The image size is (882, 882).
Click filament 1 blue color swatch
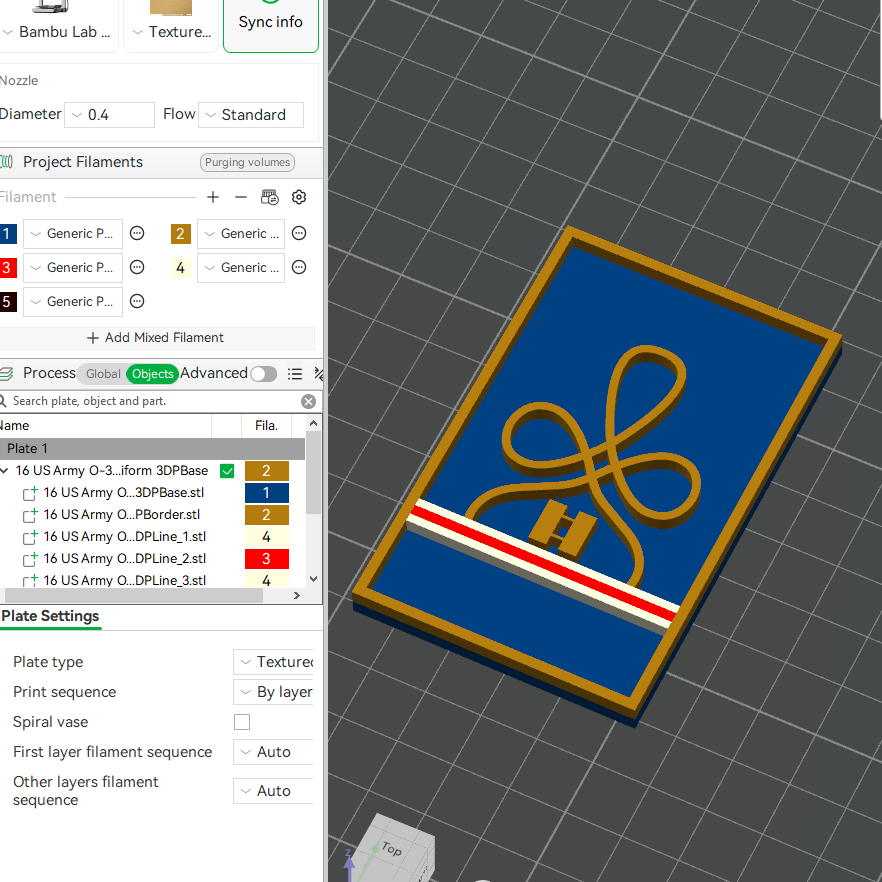[7, 233]
